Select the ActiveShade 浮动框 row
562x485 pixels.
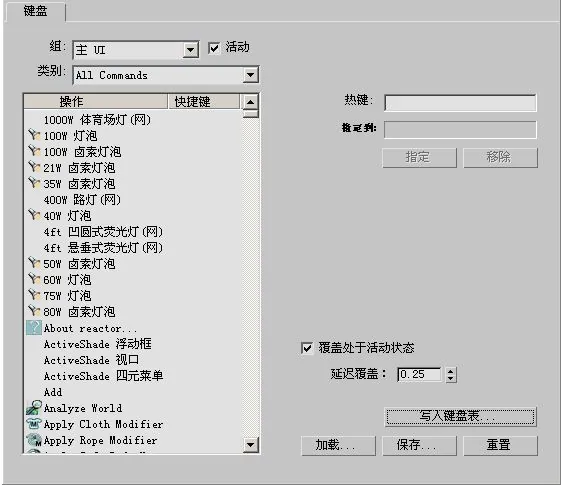pyautogui.click(x=133, y=344)
